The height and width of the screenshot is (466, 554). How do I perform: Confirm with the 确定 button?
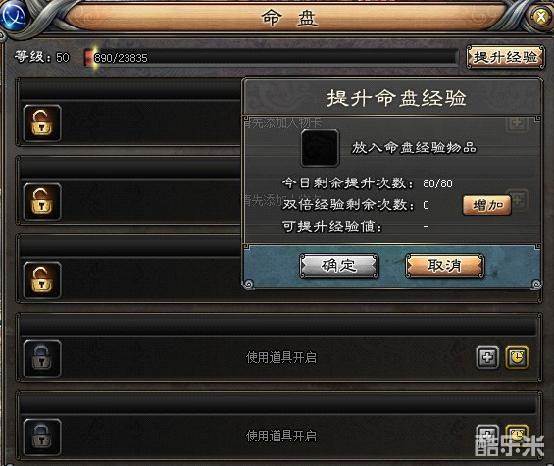[339, 266]
